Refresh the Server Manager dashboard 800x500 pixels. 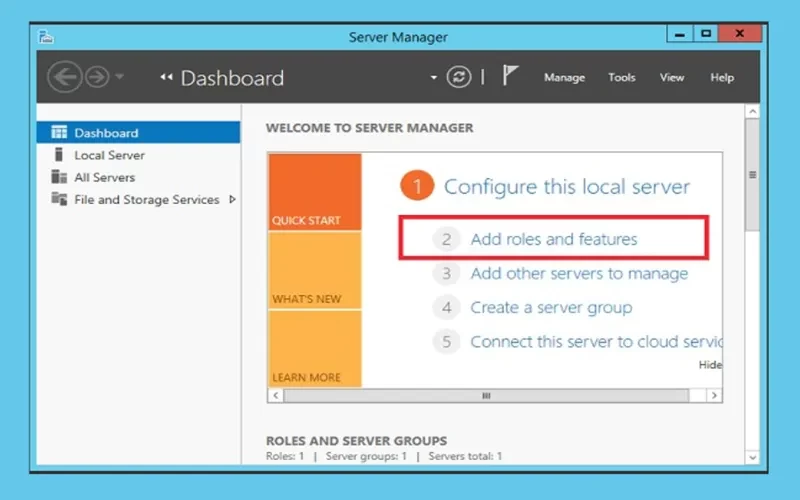click(x=459, y=77)
